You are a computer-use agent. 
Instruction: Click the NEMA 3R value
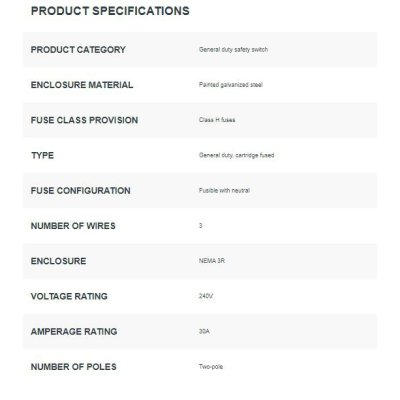(x=212, y=261)
